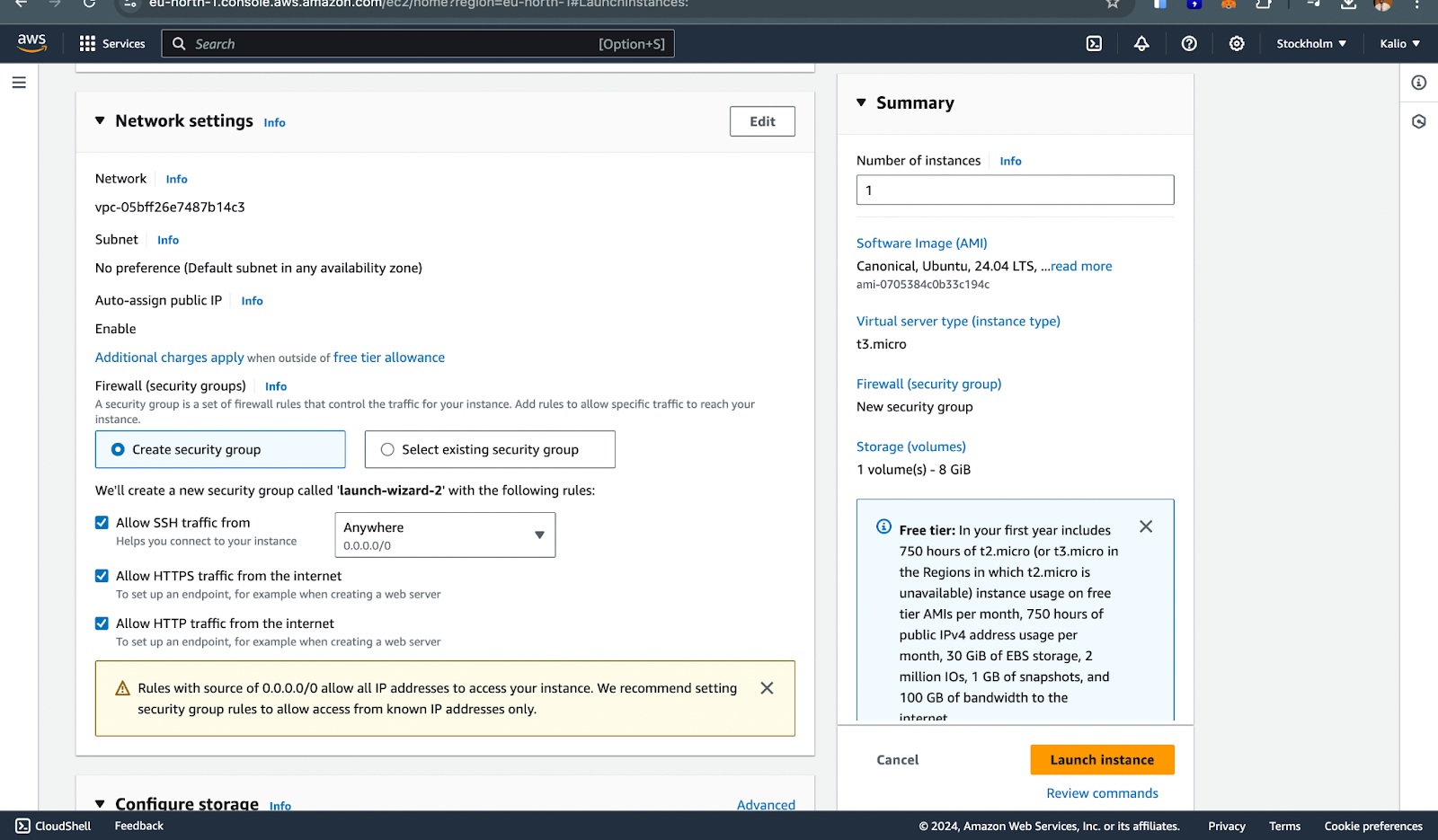Open the Review commands link
Screen dimensions: 1438x840
pyautogui.click(x=1102, y=793)
